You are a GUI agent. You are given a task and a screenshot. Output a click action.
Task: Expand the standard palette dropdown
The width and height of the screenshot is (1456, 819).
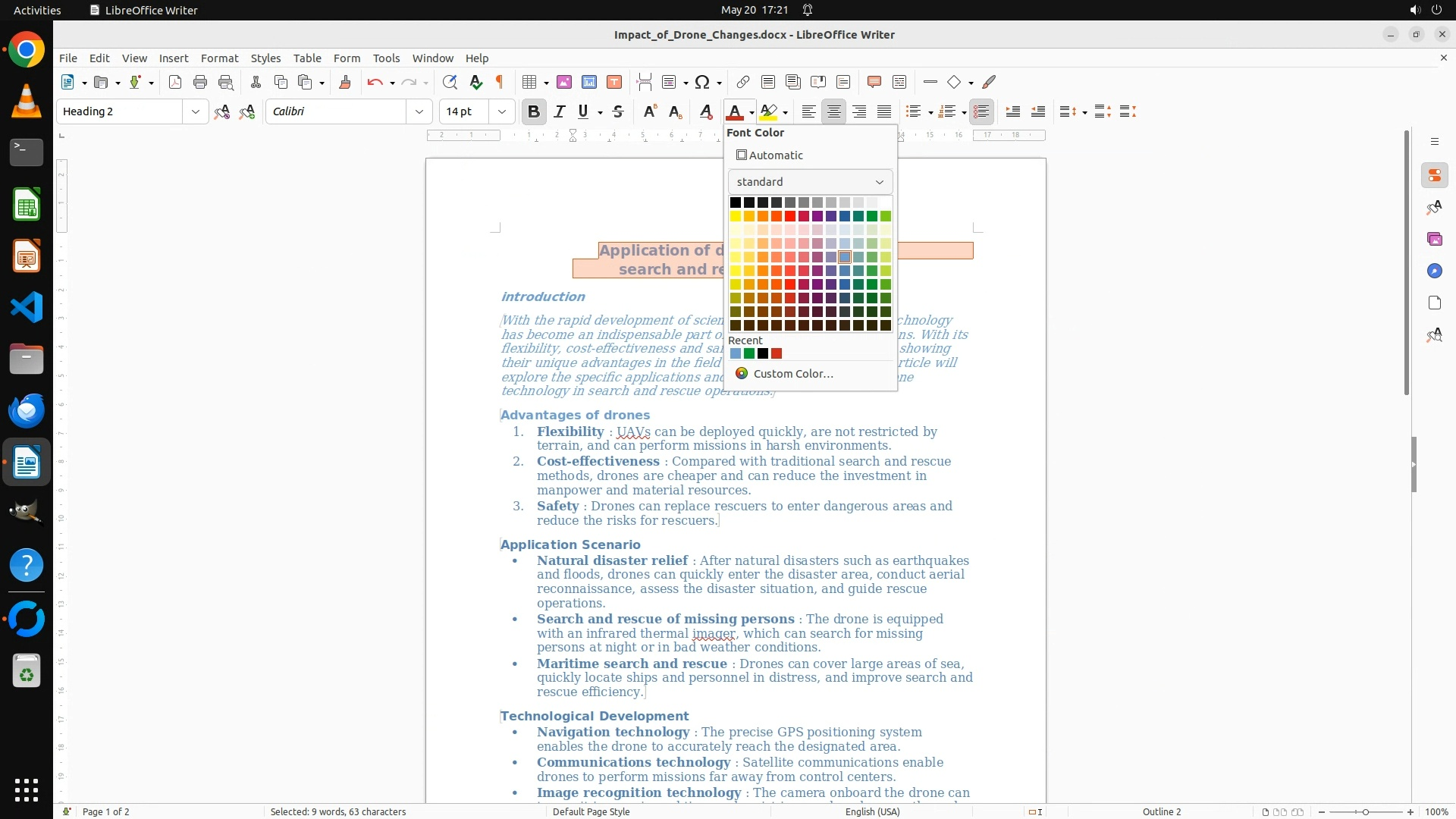[810, 182]
